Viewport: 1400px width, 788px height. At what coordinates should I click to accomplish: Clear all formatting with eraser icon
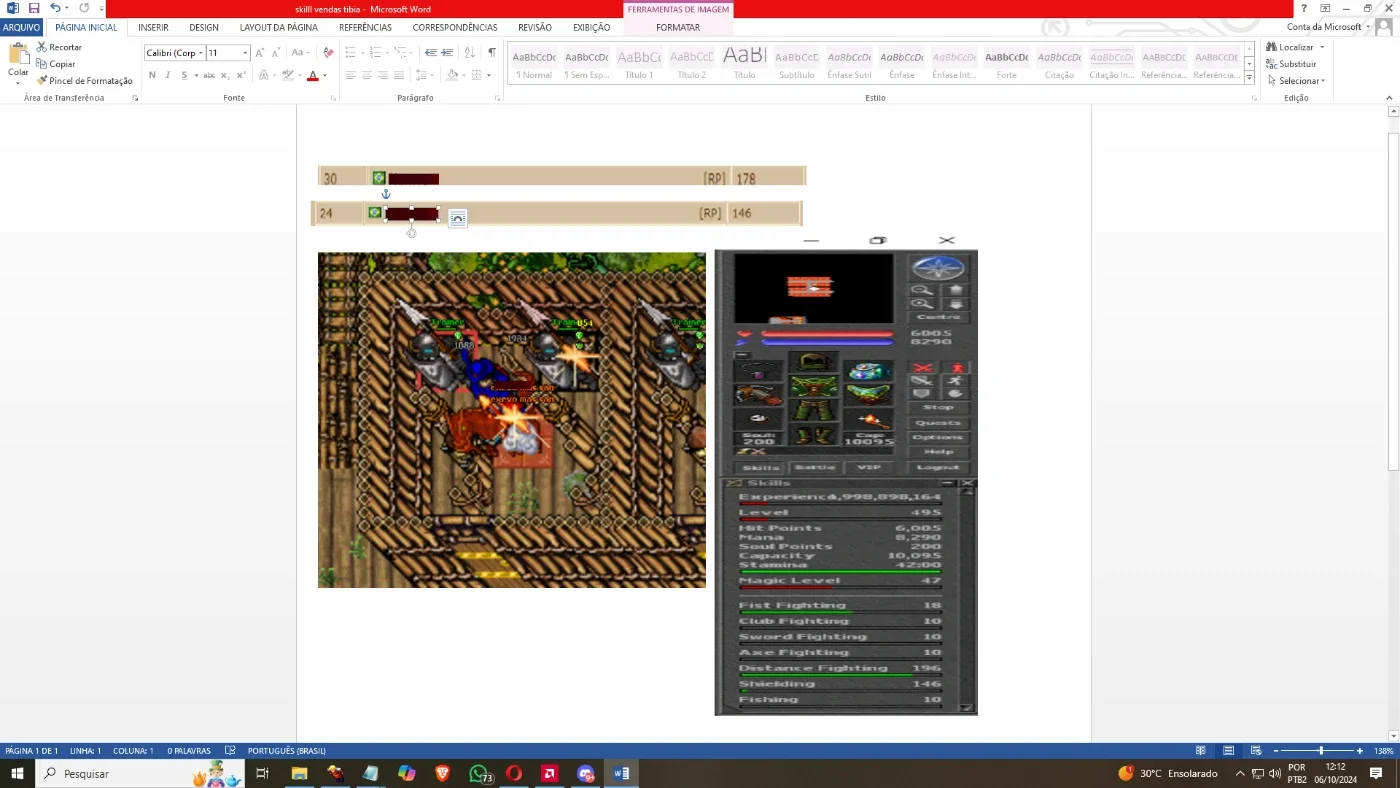(x=328, y=53)
